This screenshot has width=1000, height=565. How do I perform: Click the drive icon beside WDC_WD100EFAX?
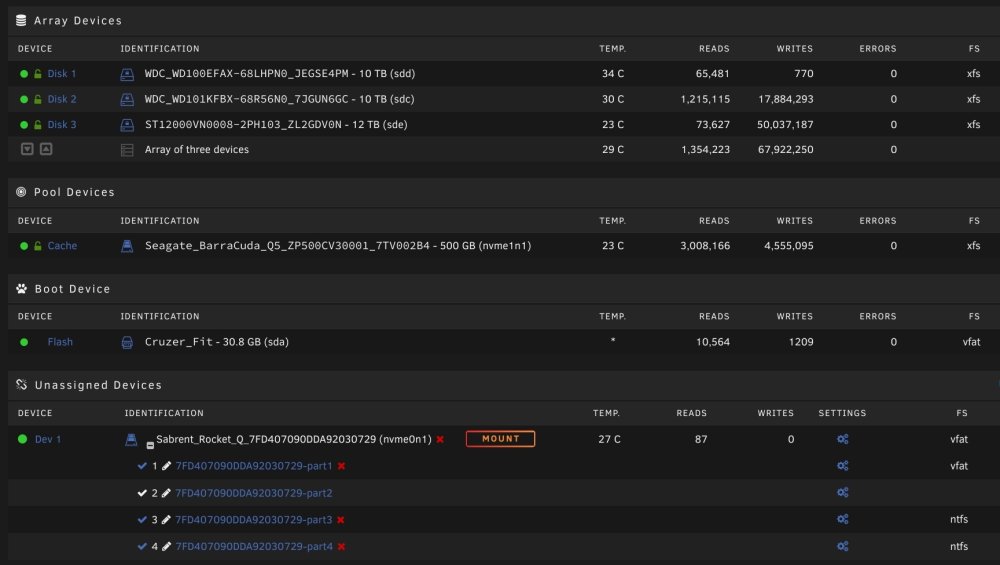point(127,74)
